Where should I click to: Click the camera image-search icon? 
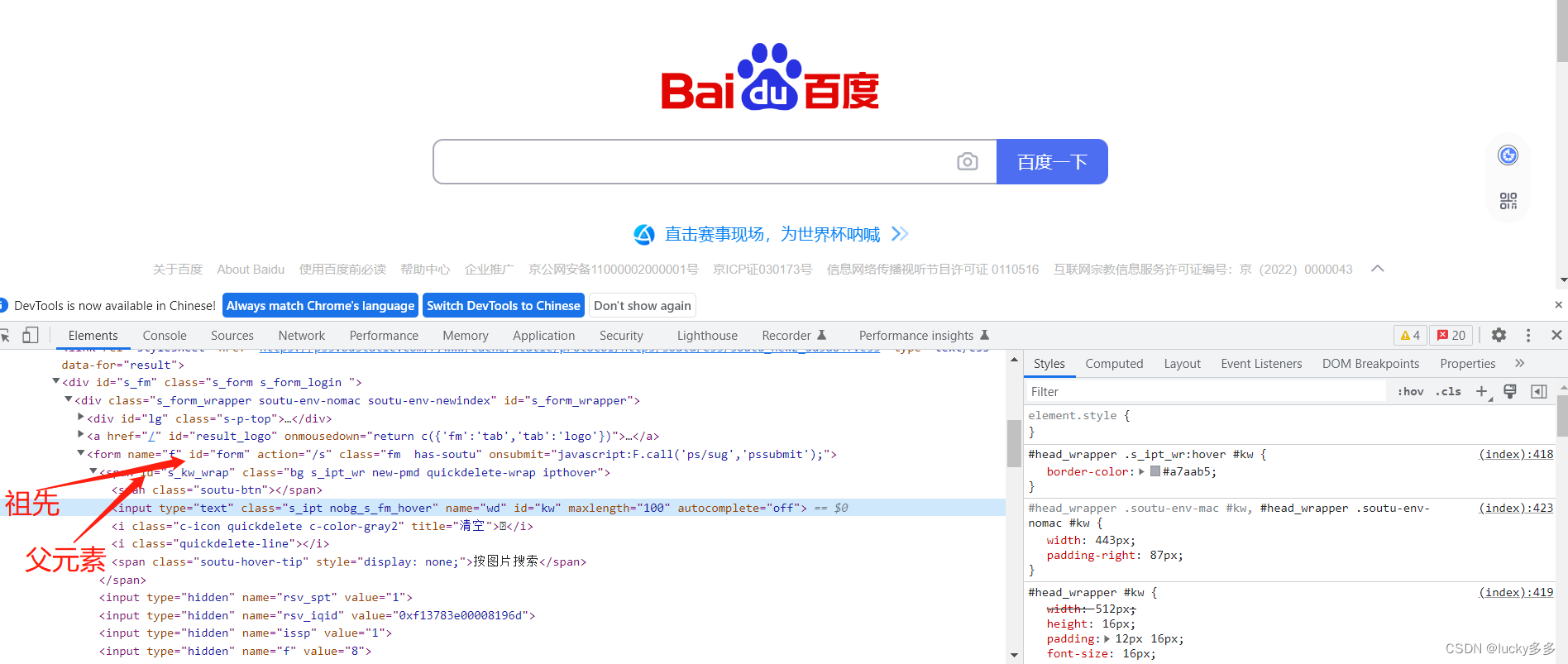tap(967, 161)
